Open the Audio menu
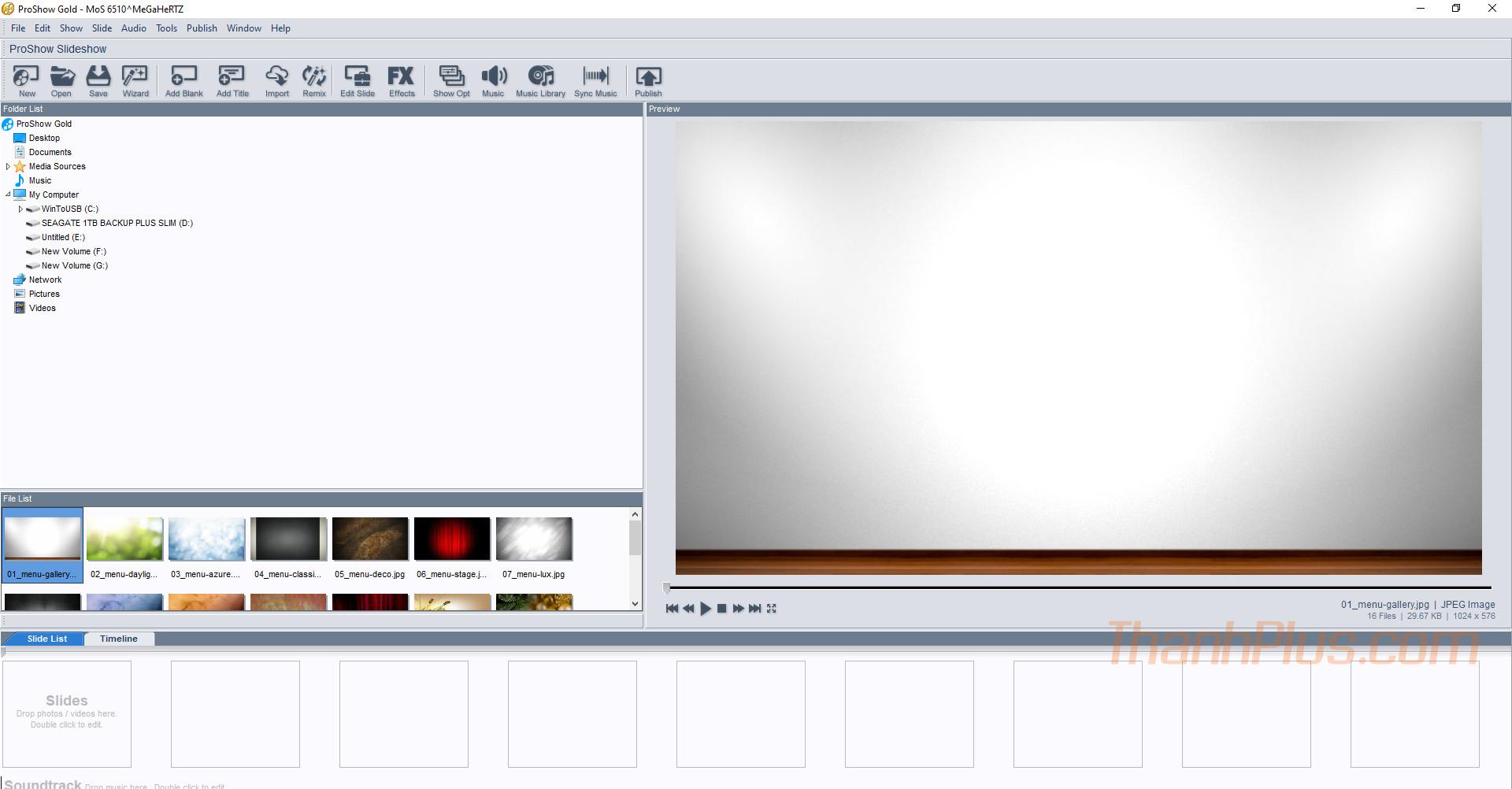 click(133, 28)
